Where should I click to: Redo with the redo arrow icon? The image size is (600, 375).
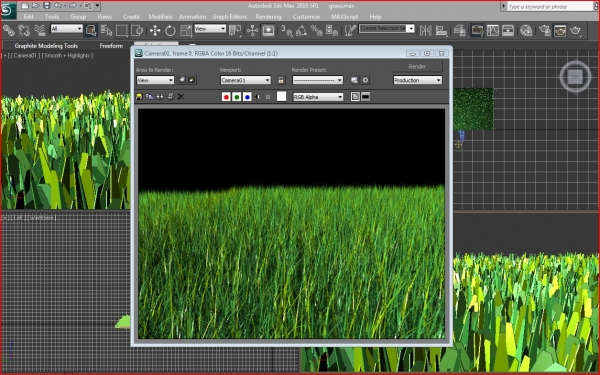(x=72, y=6)
